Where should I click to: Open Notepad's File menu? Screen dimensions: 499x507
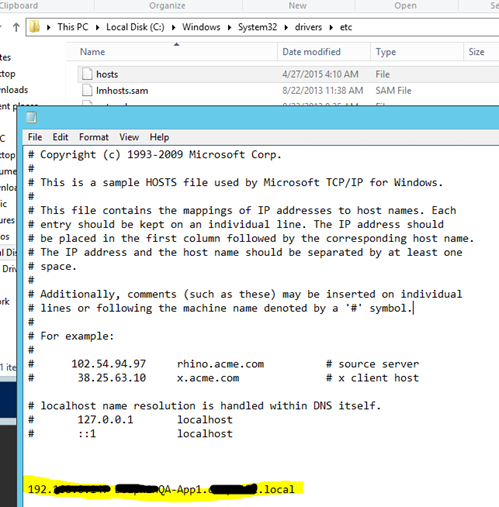point(35,137)
